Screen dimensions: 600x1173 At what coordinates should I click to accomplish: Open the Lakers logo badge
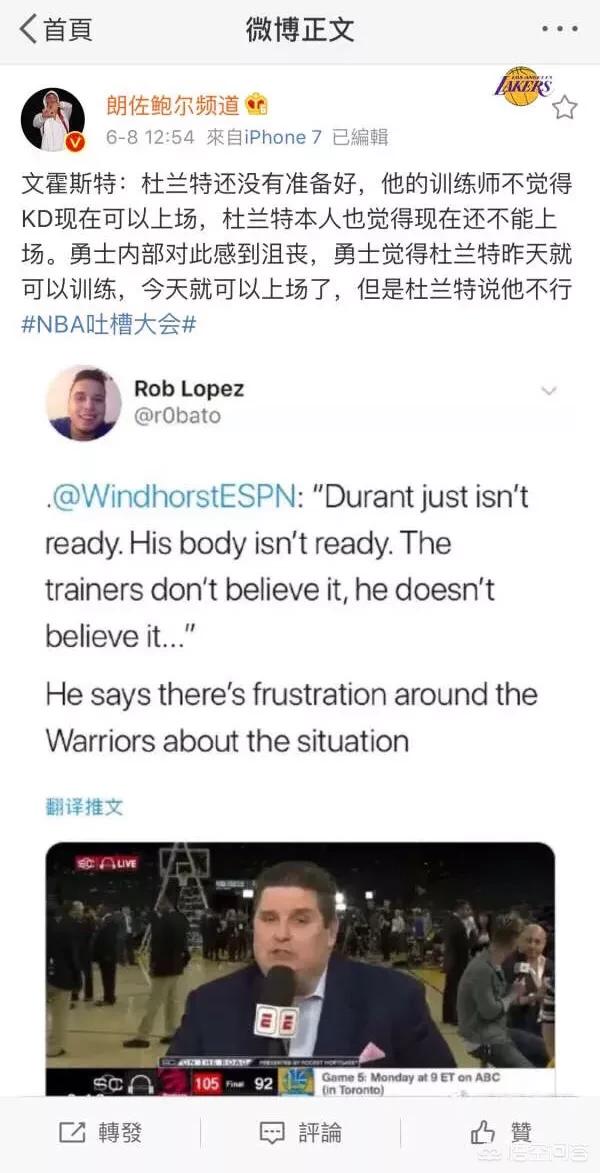pyautogui.click(x=523, y=86)
